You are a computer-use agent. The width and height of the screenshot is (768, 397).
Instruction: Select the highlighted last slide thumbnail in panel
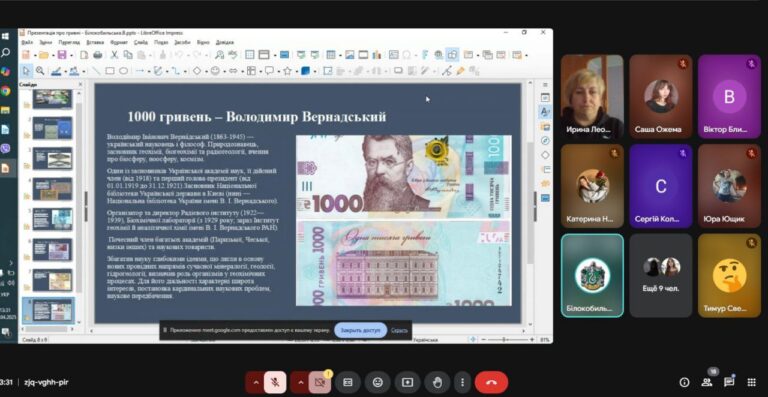click(x=52, y=310)
